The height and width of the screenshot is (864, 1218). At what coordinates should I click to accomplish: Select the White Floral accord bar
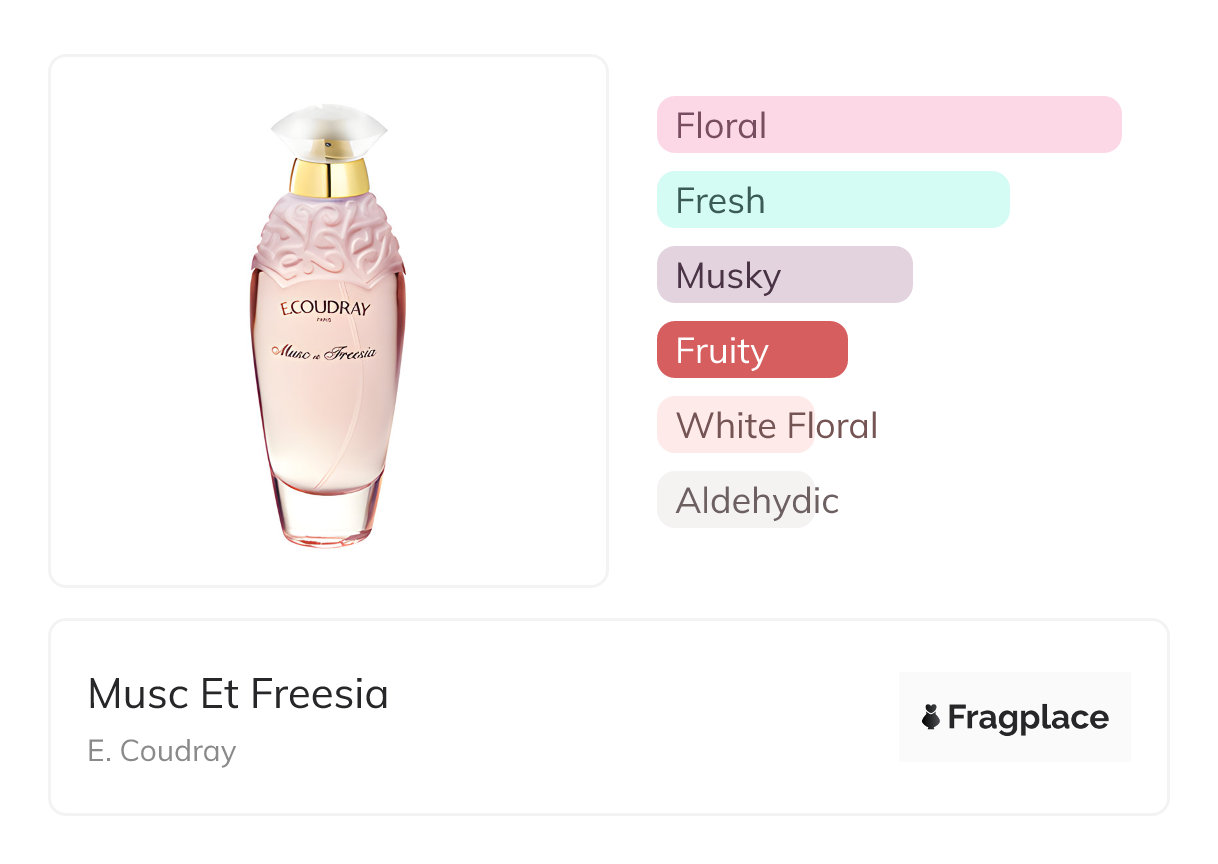click(x=736, y=425)
